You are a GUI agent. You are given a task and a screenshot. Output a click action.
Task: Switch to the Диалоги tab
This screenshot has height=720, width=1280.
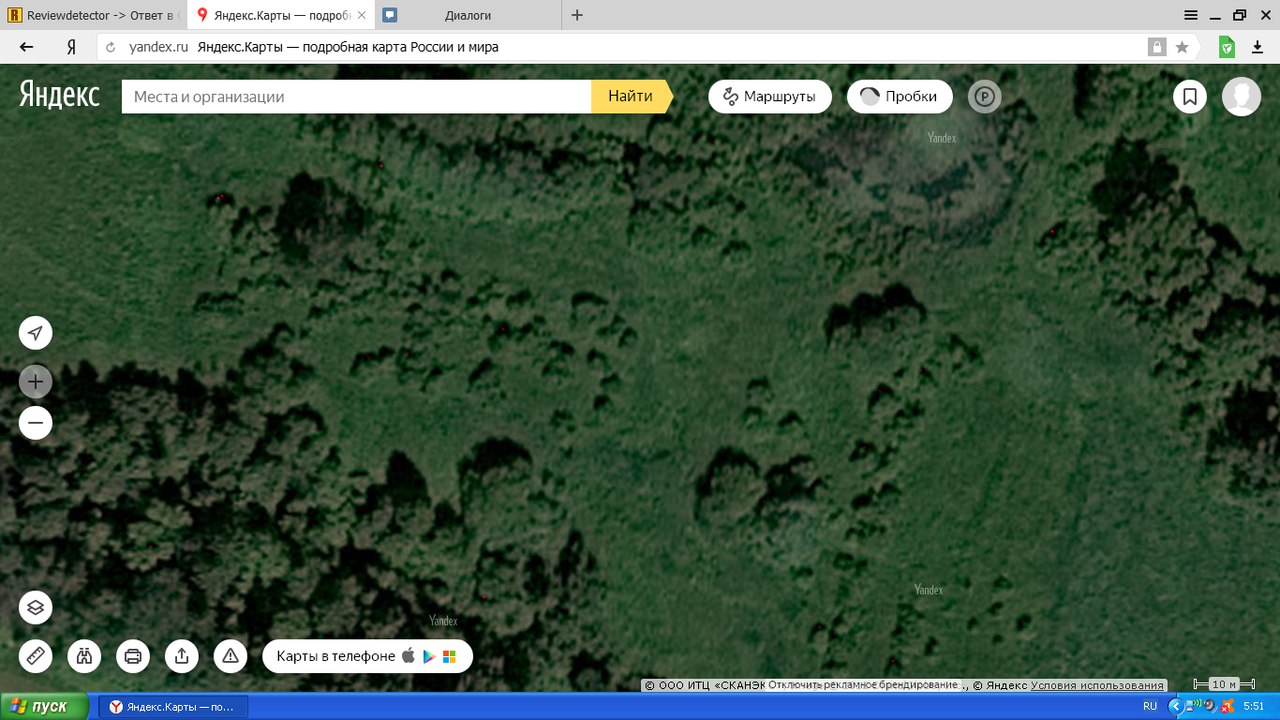(467, 15)
